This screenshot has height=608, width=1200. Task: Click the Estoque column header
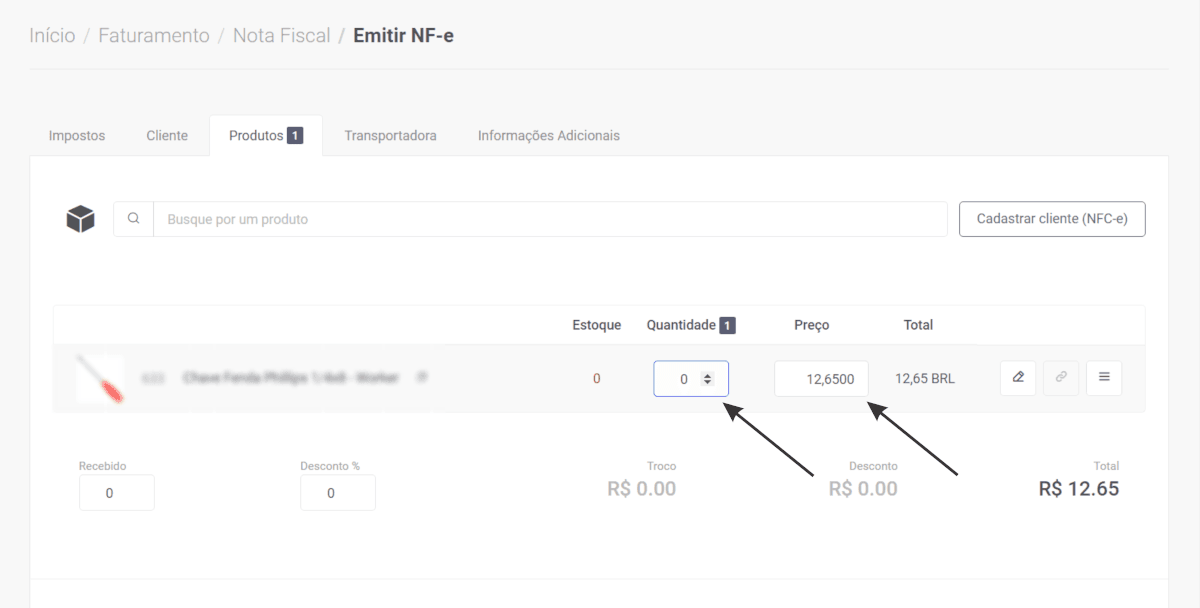point(597,325)
